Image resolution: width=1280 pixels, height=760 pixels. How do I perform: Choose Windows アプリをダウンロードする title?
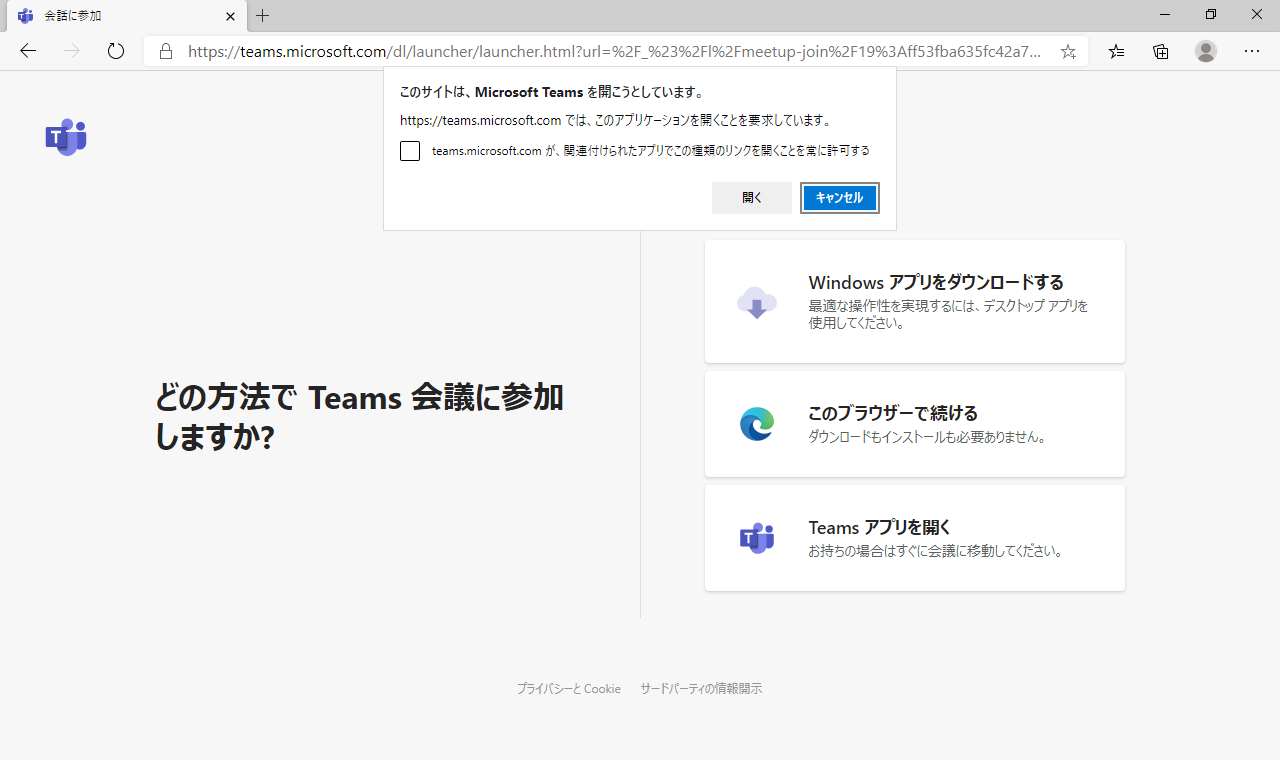coord(936,282)
